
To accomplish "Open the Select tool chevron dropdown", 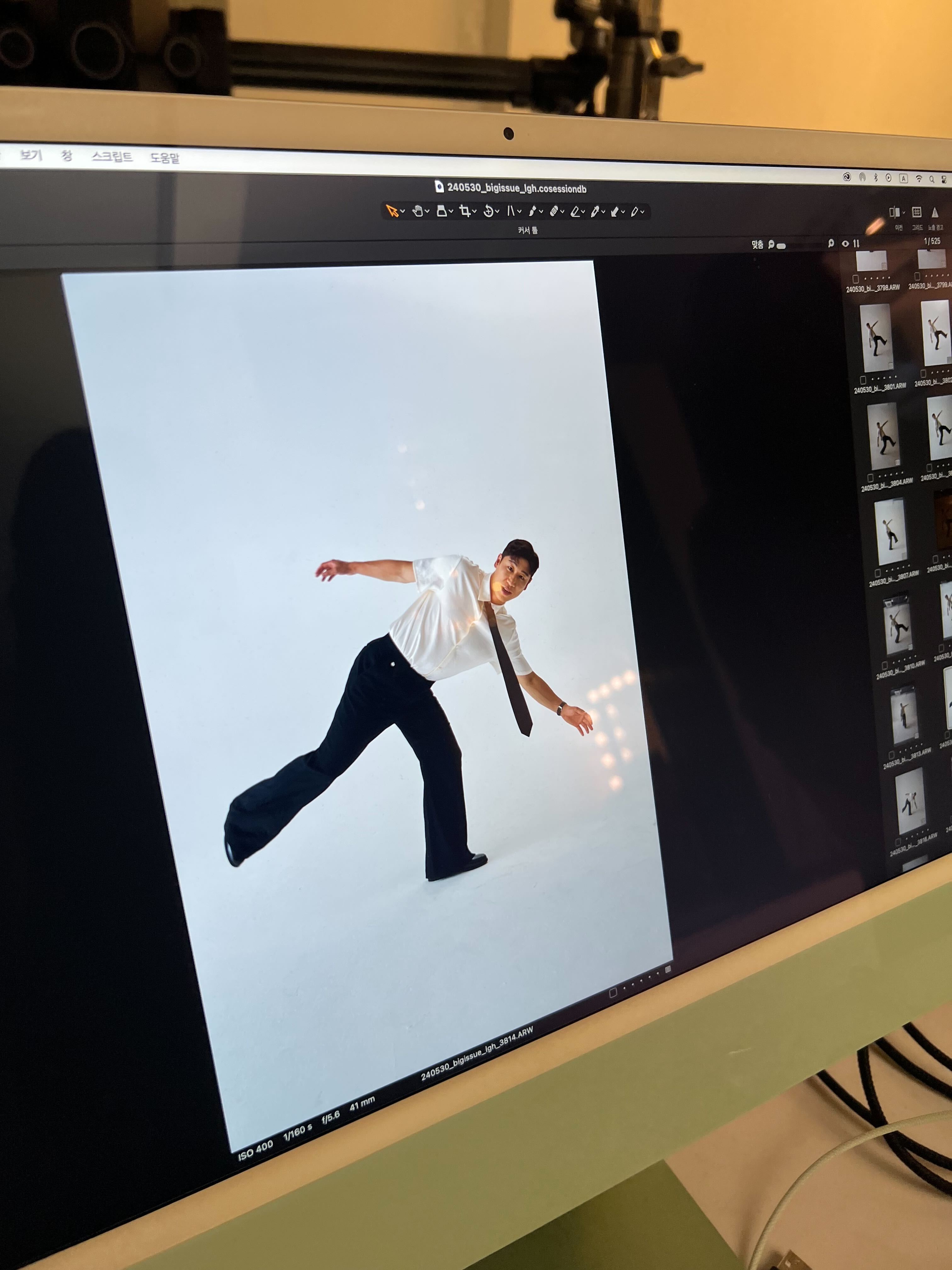I will point(403,211).
